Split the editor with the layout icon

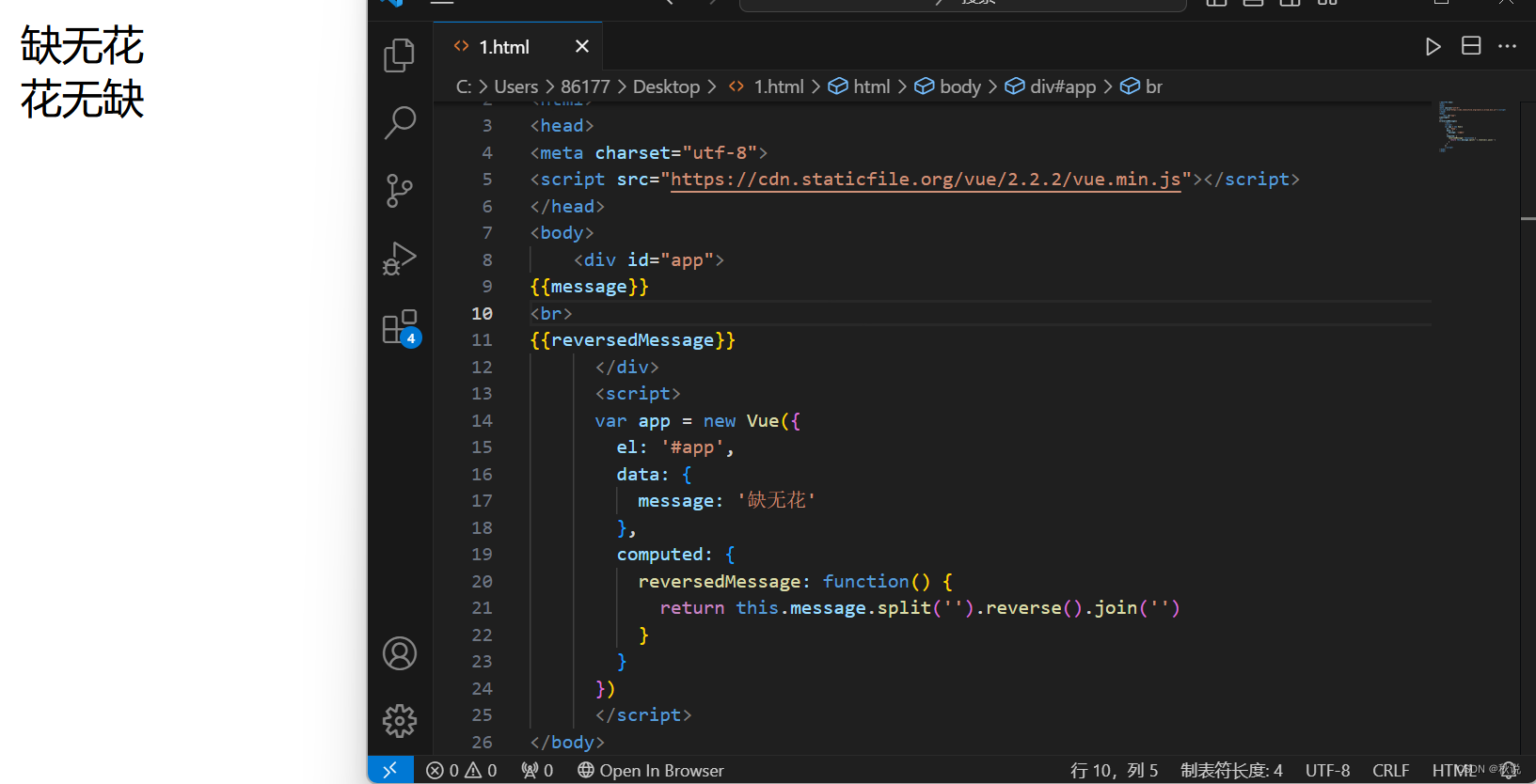click(x=1471, y=46)
